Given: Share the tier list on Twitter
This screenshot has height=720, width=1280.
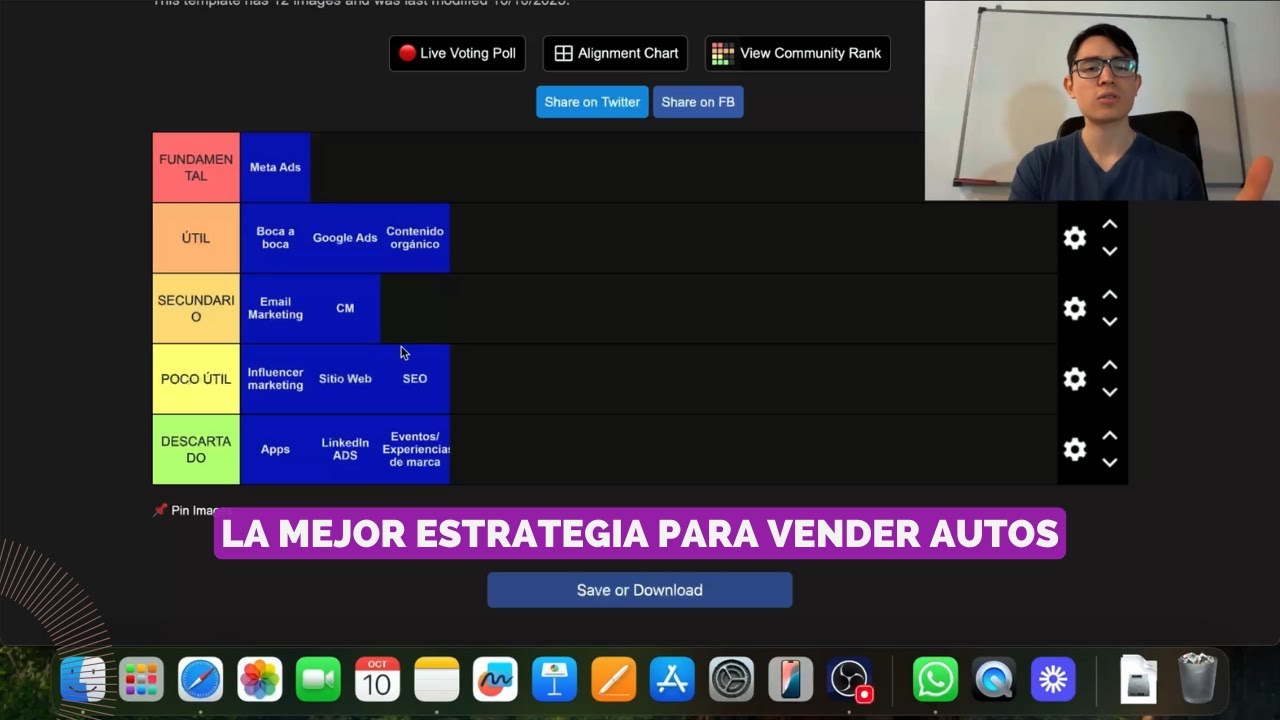Looking at the screenshot, I should pyautogui.click(x=592, y=102).
